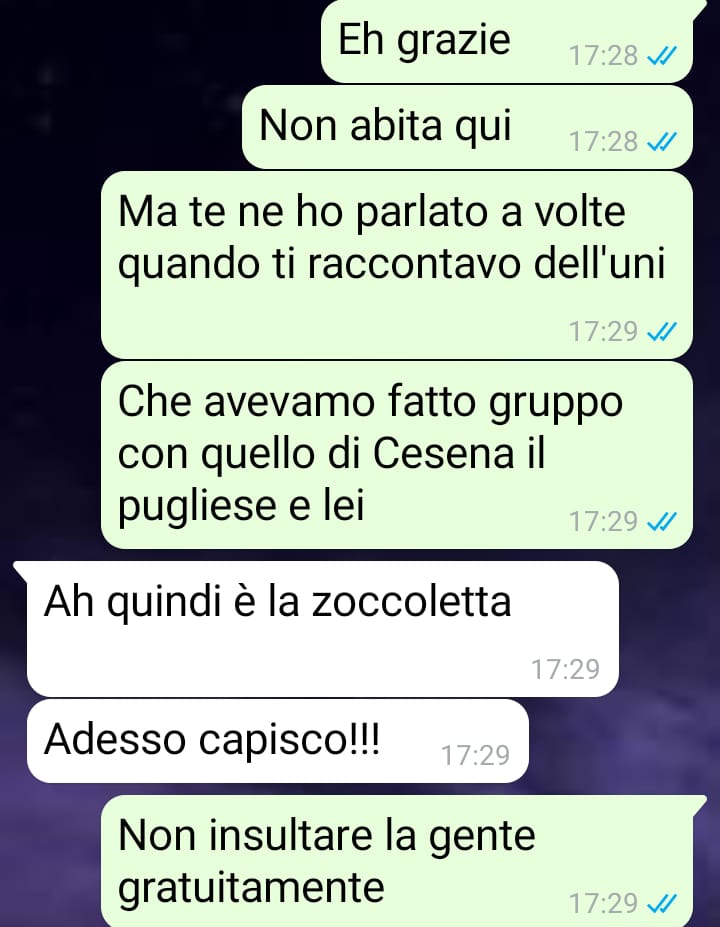Viewport: 720px width, 927px height.
Task: Click read-receipt ticks on "Eh grazie"
Action: [661, 56]
